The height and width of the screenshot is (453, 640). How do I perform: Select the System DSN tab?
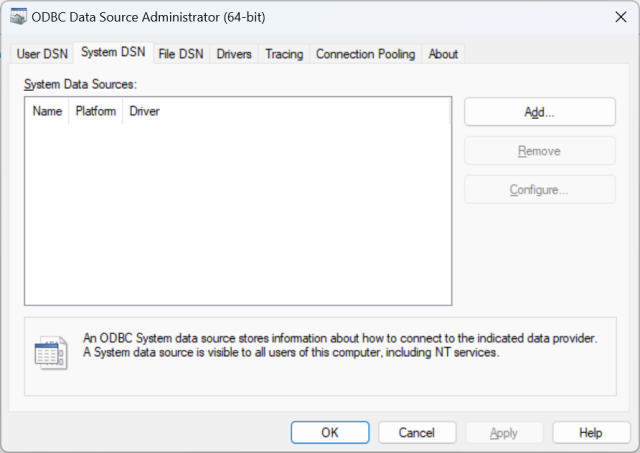point(113,53)
